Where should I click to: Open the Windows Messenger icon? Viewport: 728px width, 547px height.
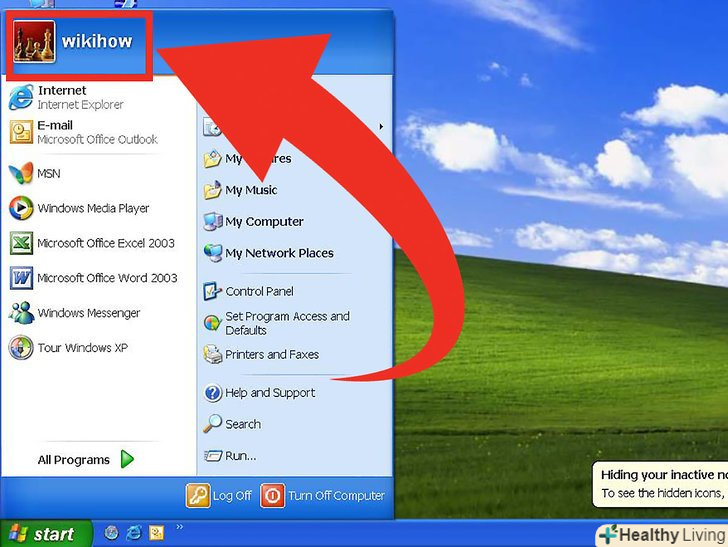click(21, 313)
